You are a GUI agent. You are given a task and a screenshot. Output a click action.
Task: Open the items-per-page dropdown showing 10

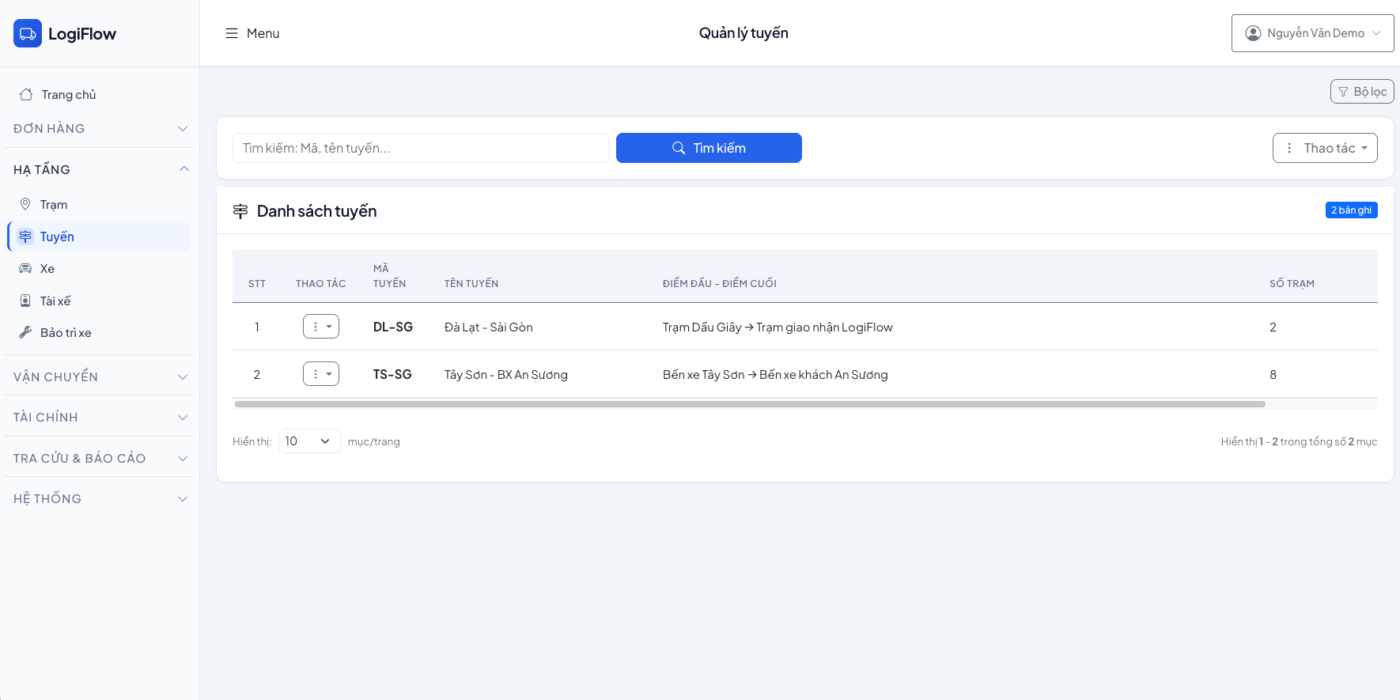(309, 441)
